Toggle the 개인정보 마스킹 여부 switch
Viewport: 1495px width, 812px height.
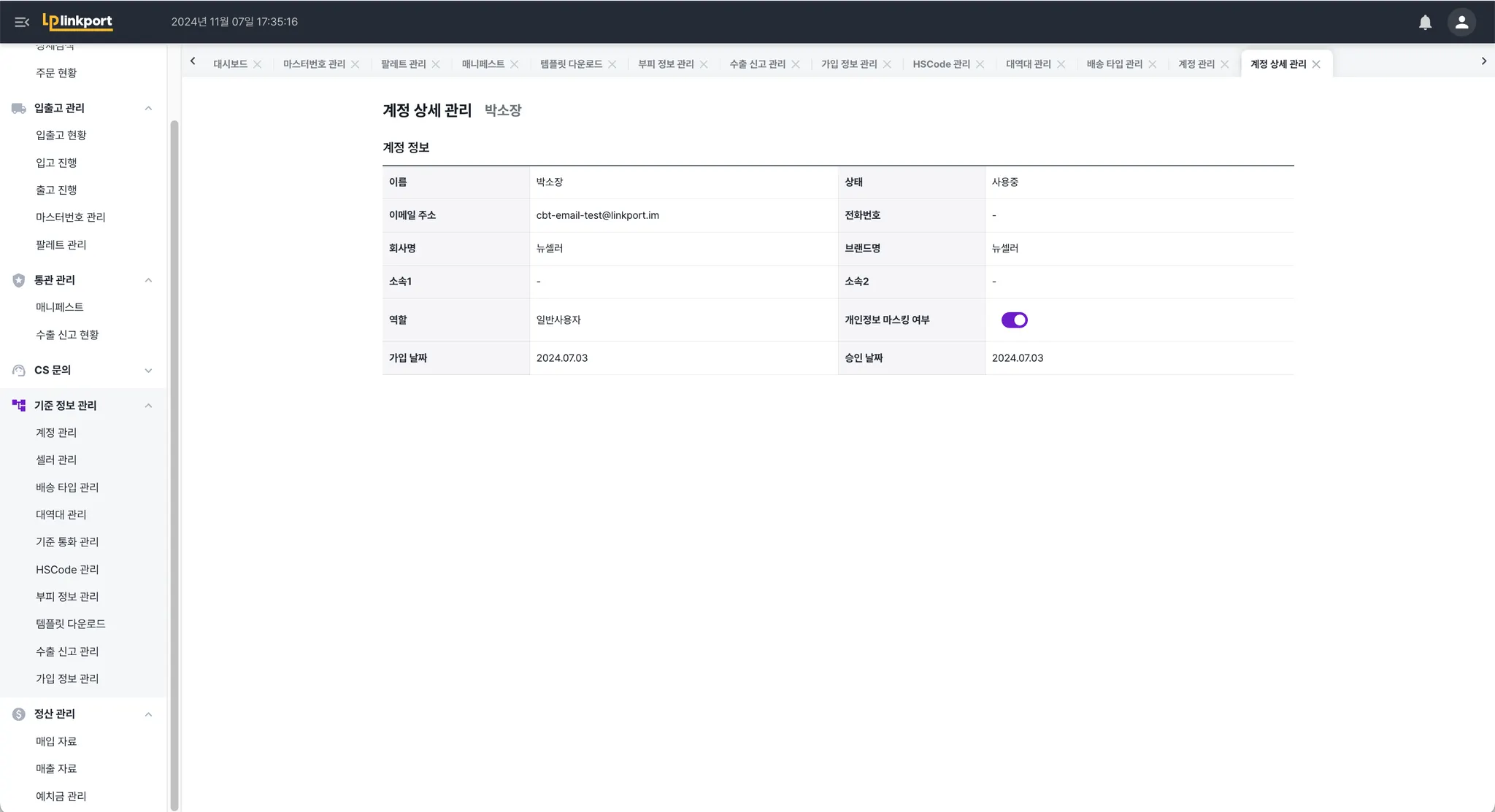coord(1014,320)
